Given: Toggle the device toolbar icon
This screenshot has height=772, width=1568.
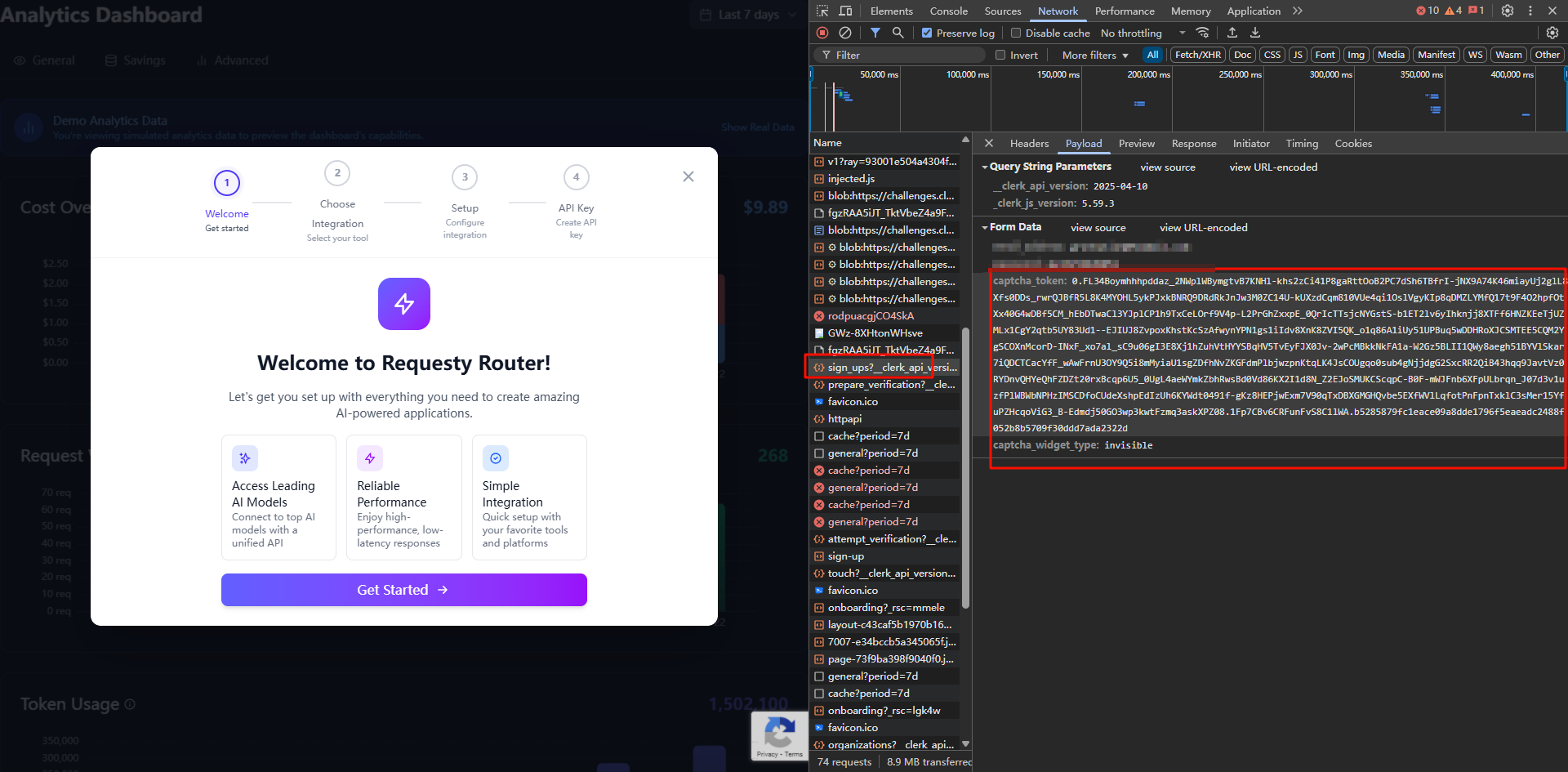Looking at the screenshot, I should (x=845, y=11).
